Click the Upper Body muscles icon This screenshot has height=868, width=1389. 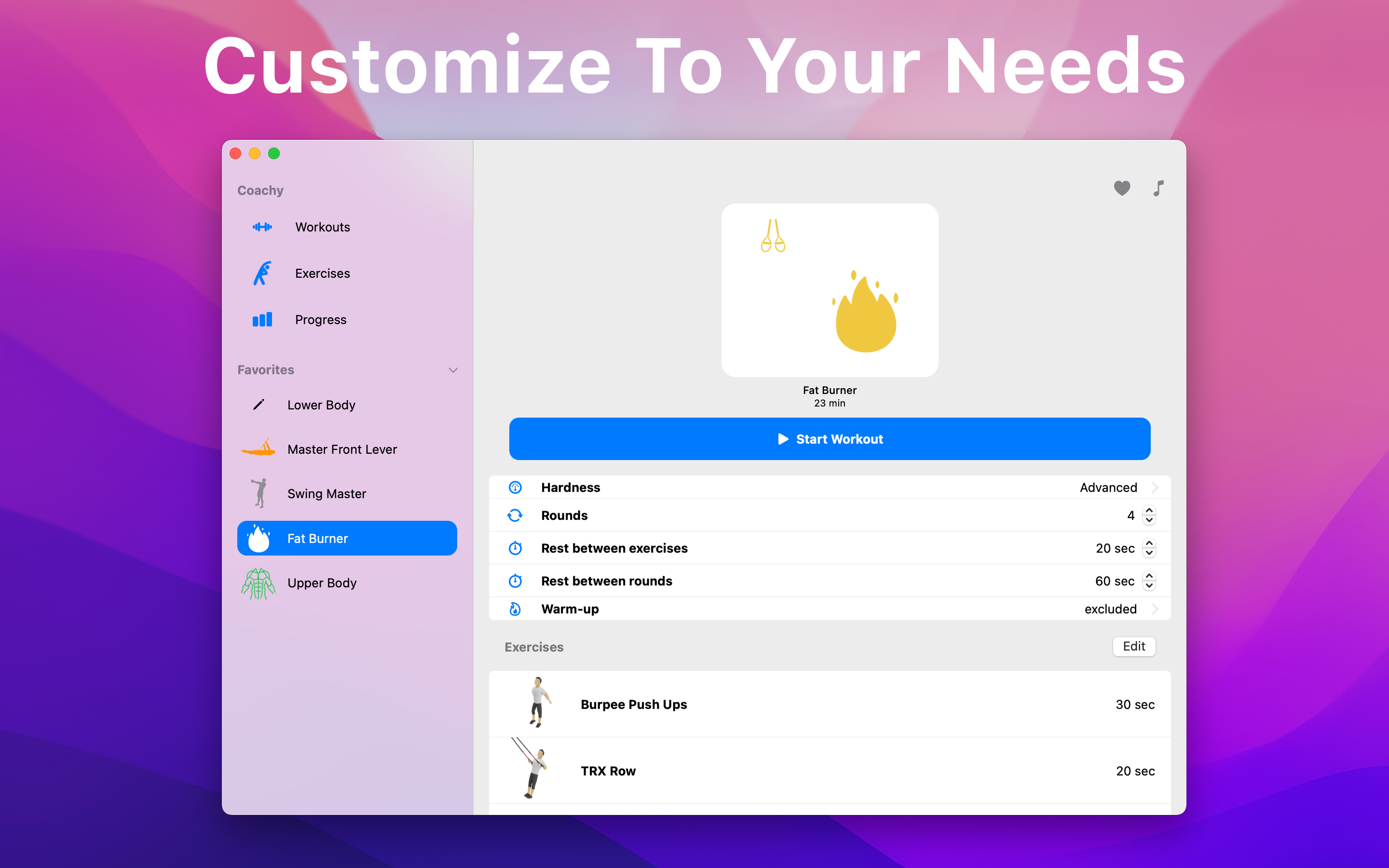click(259, 583)
